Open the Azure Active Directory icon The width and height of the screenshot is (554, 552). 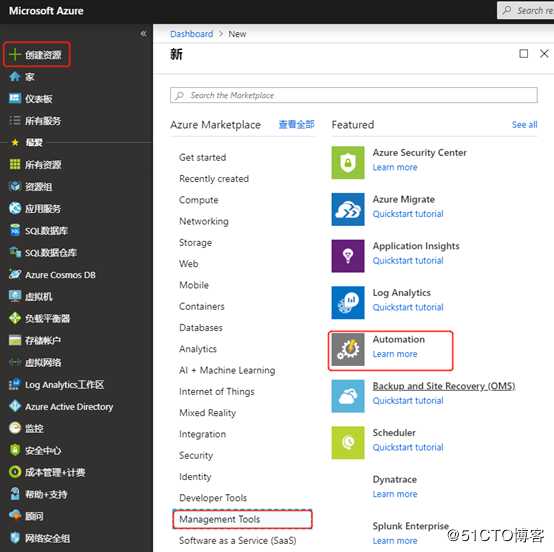[x=15, y=406]
